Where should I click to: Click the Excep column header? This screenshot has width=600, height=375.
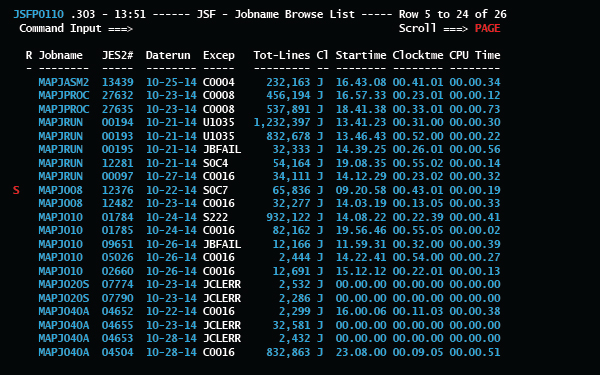(219, 55)
